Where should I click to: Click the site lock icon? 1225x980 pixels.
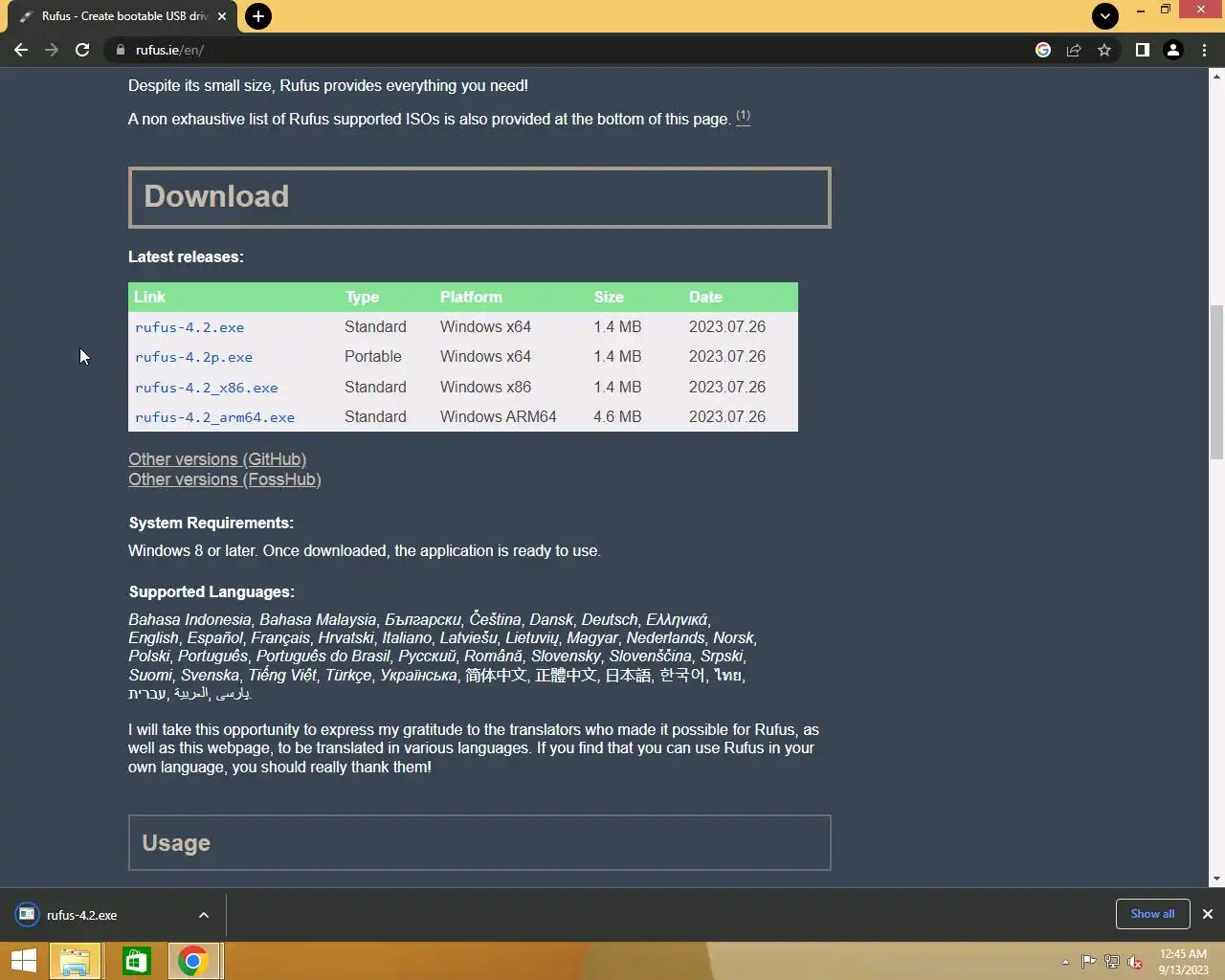[120, 50]
